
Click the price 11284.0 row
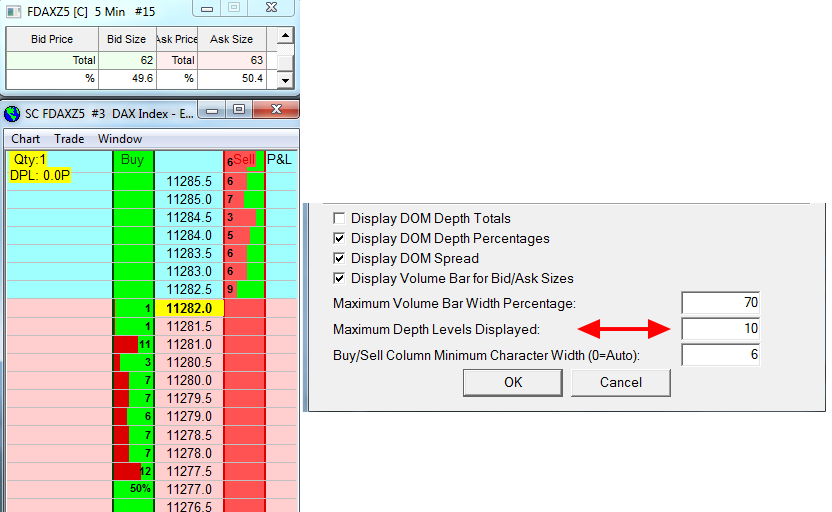click(189, 236)
